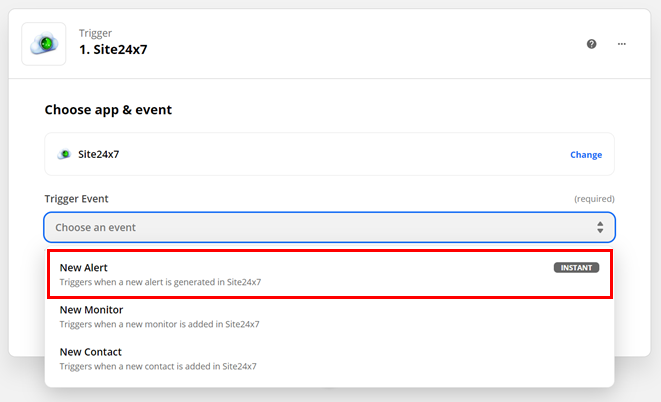The image size is (661, 402).
Task: Select the New Monitor trigger option
Action: [x=91, y=310]
